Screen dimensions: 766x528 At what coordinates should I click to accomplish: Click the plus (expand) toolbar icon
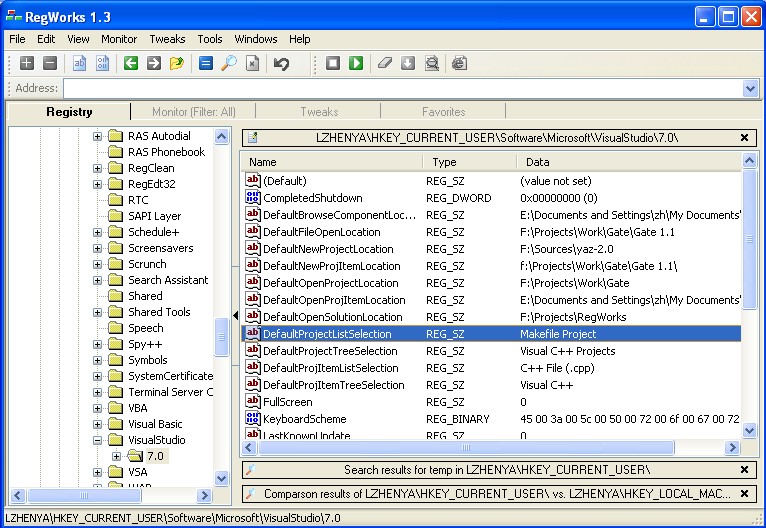27,63
